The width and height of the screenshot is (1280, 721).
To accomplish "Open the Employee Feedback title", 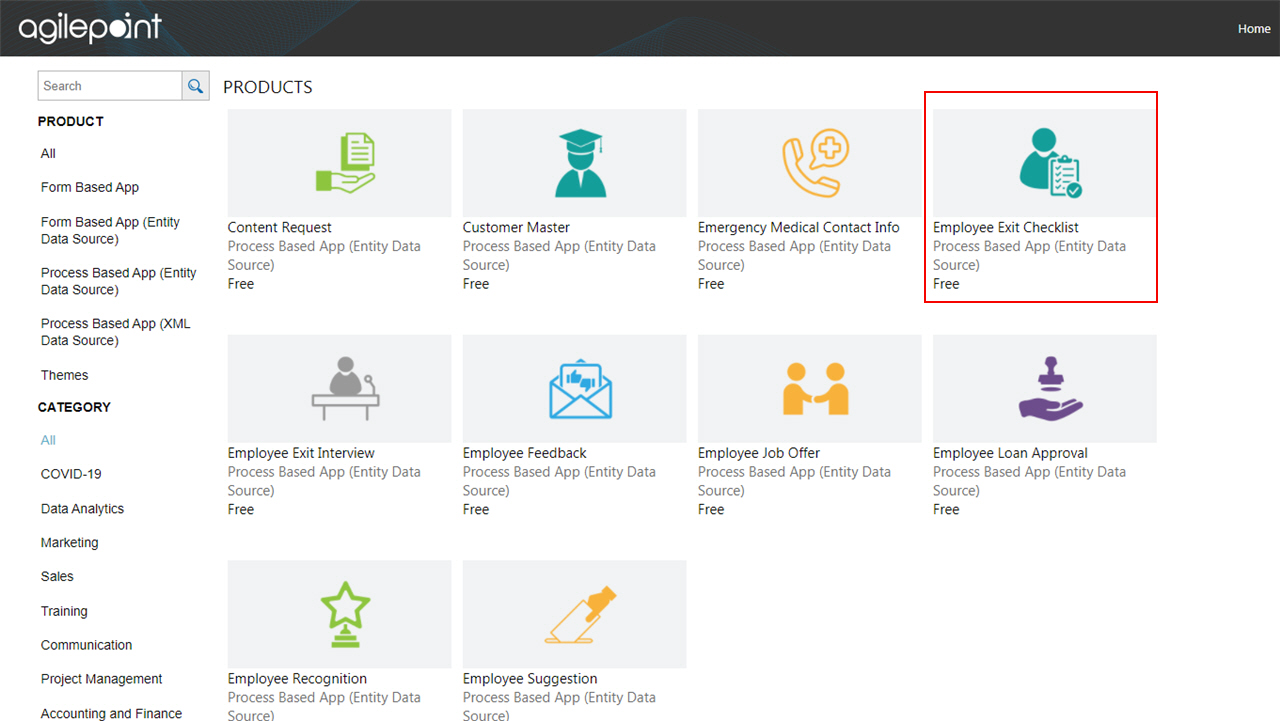I will 524,453.
